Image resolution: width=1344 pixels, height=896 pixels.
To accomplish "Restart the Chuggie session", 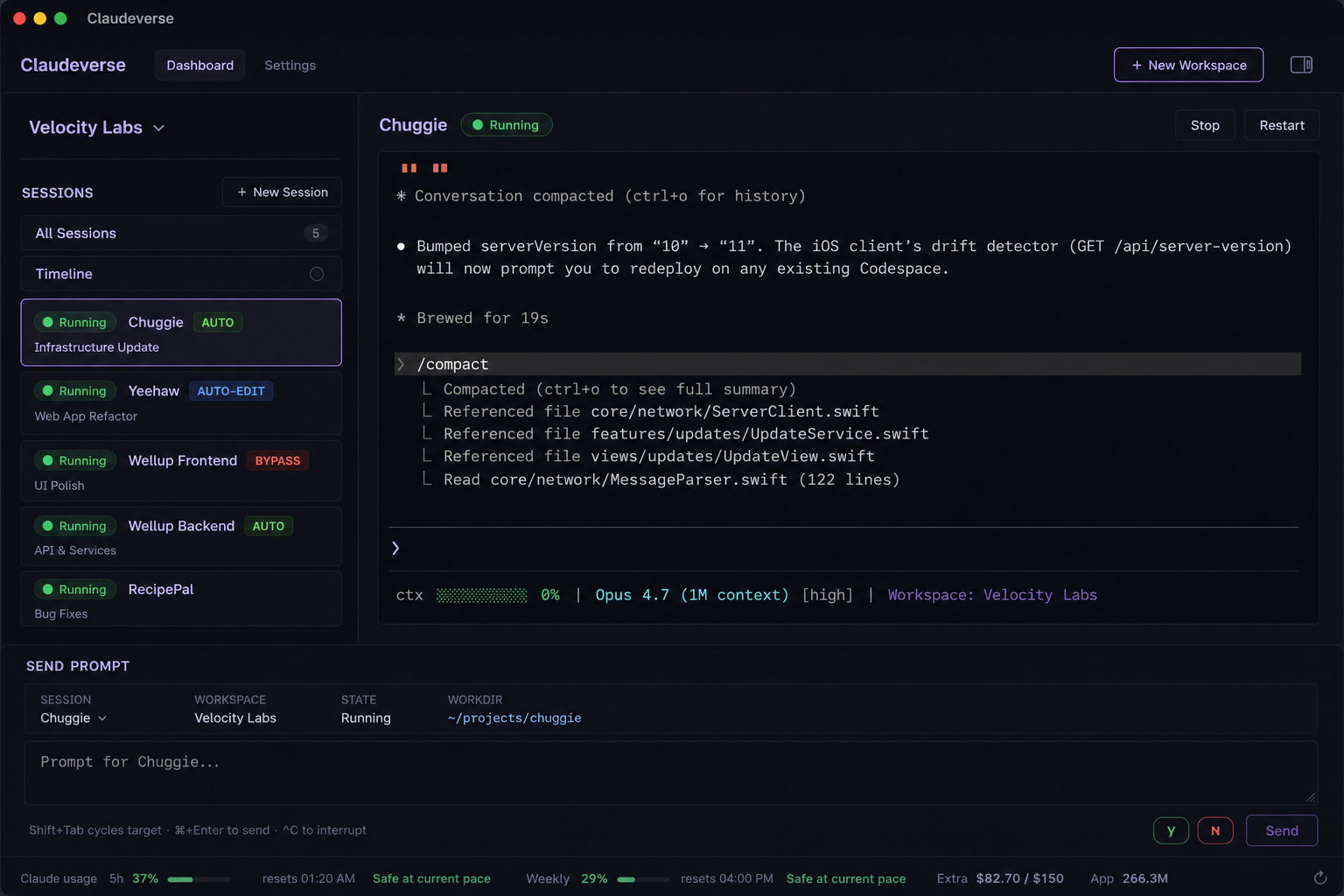I will tap(1282, 125).
